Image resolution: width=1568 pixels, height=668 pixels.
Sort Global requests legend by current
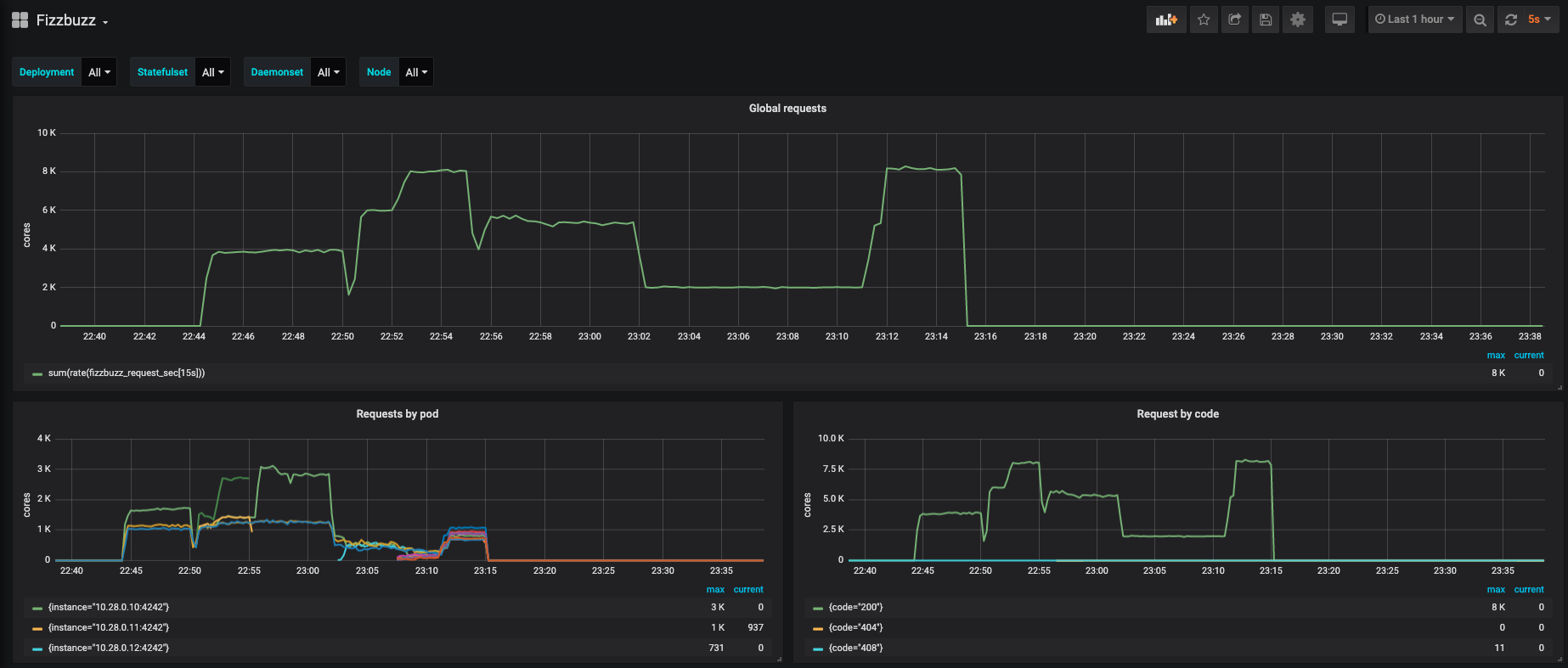pos(1529,355)
